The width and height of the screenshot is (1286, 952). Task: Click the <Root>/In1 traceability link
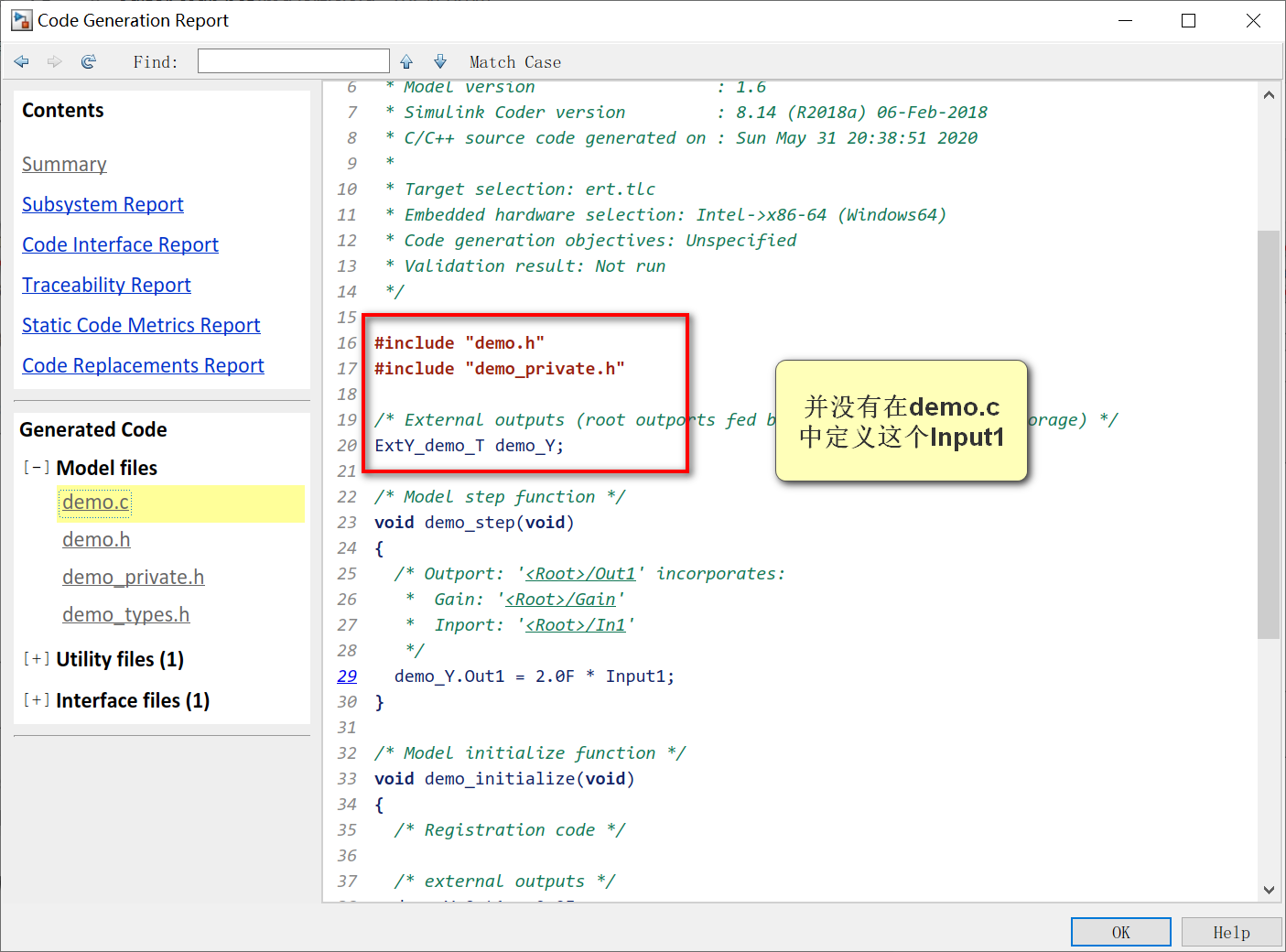coord(576,625)
